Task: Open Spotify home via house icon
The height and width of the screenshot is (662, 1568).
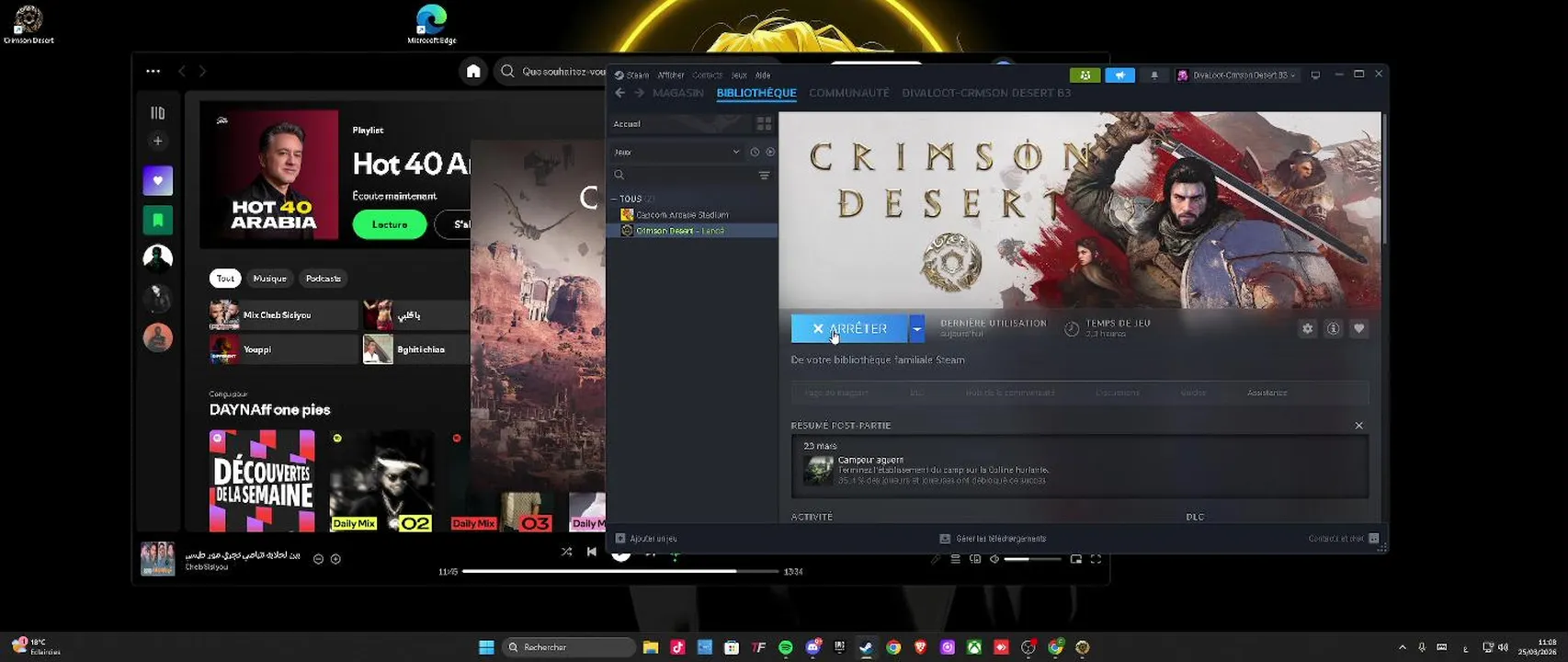Action: pos(473,71)
